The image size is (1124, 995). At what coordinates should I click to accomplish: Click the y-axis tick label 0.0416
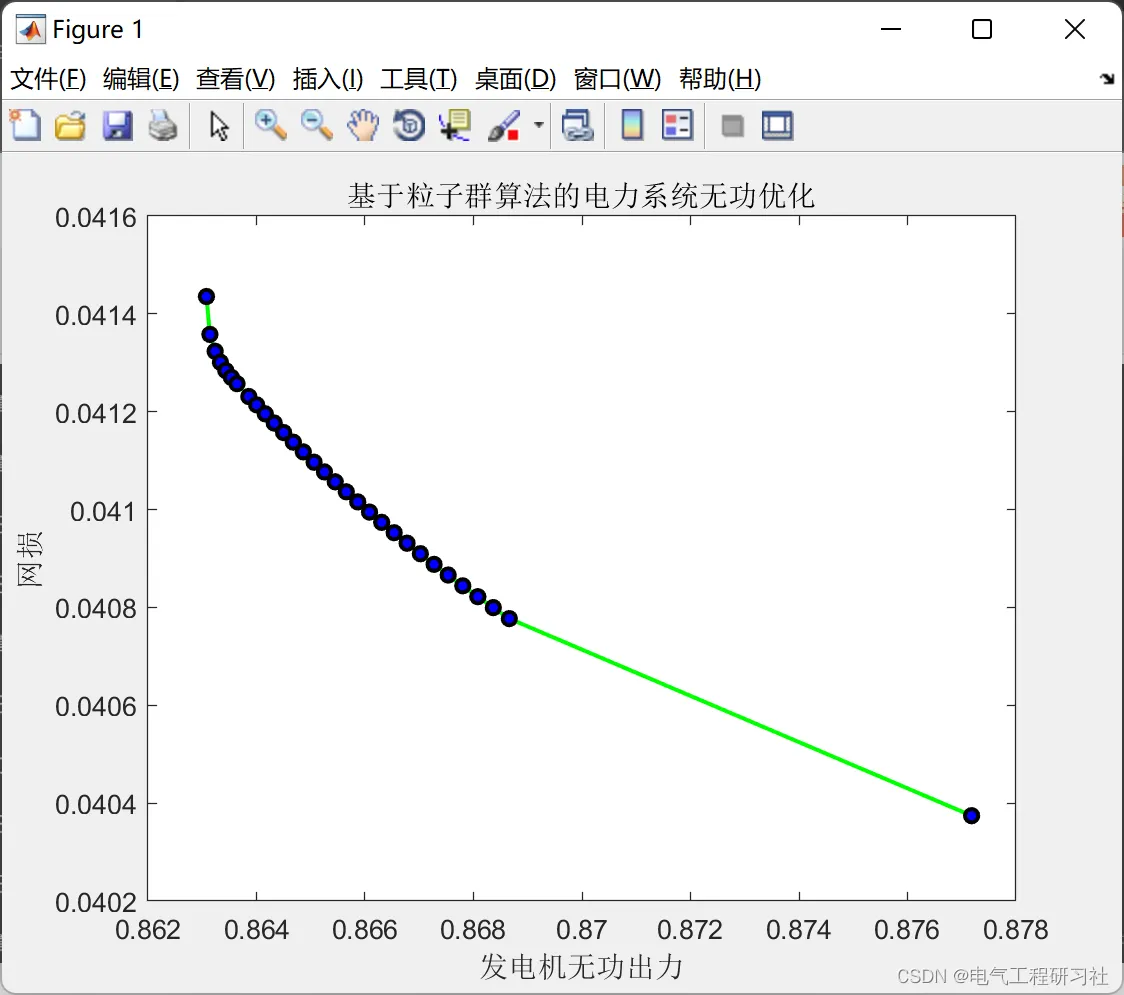[96, 218]
